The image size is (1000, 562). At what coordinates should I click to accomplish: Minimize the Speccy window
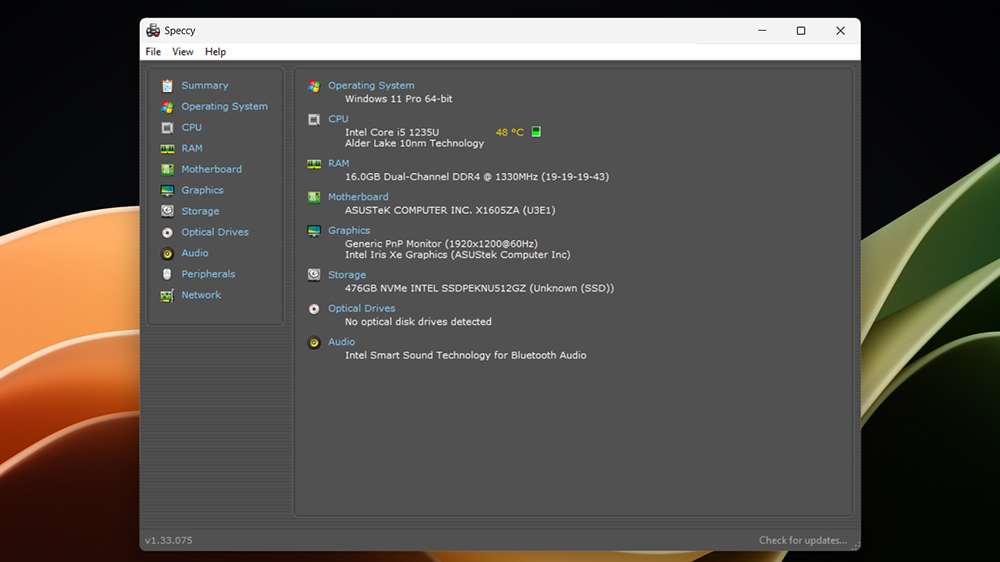pos(762,31)
